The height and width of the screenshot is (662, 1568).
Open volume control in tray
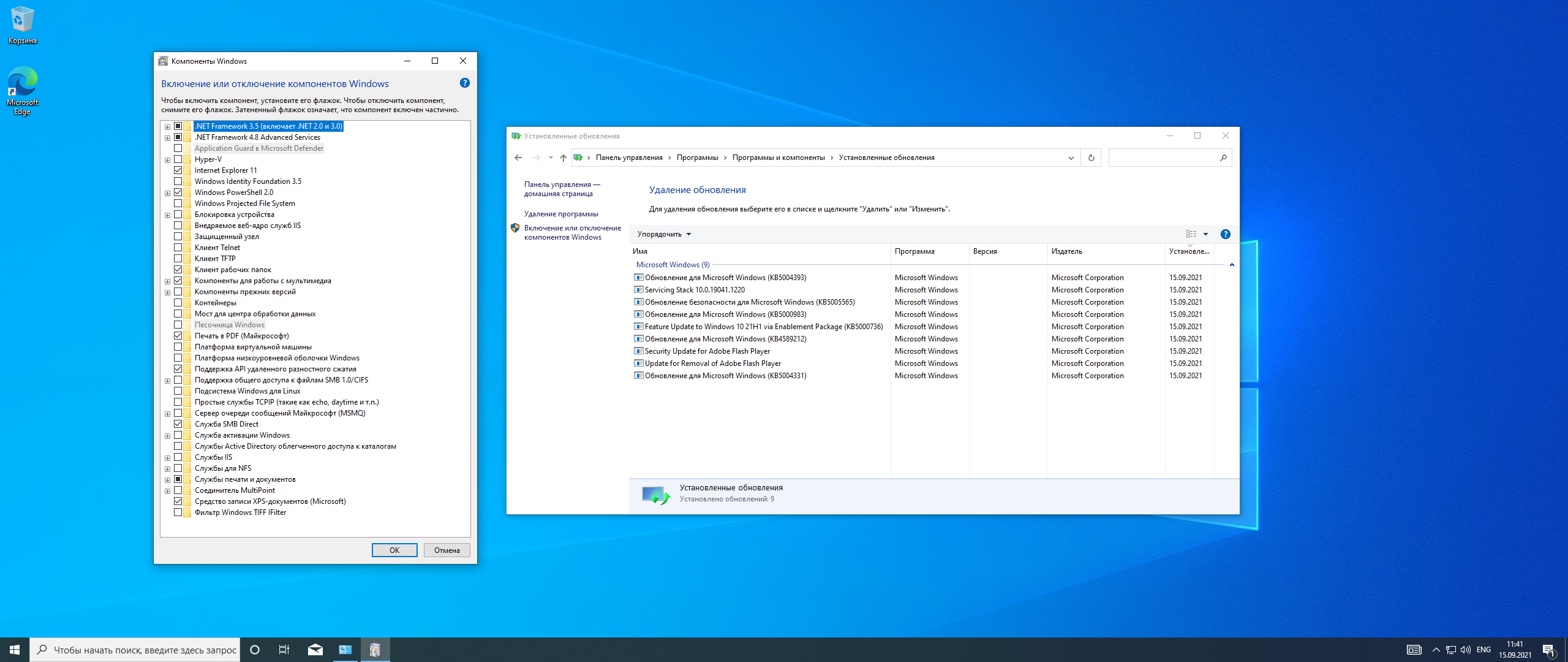(1466, 650)
